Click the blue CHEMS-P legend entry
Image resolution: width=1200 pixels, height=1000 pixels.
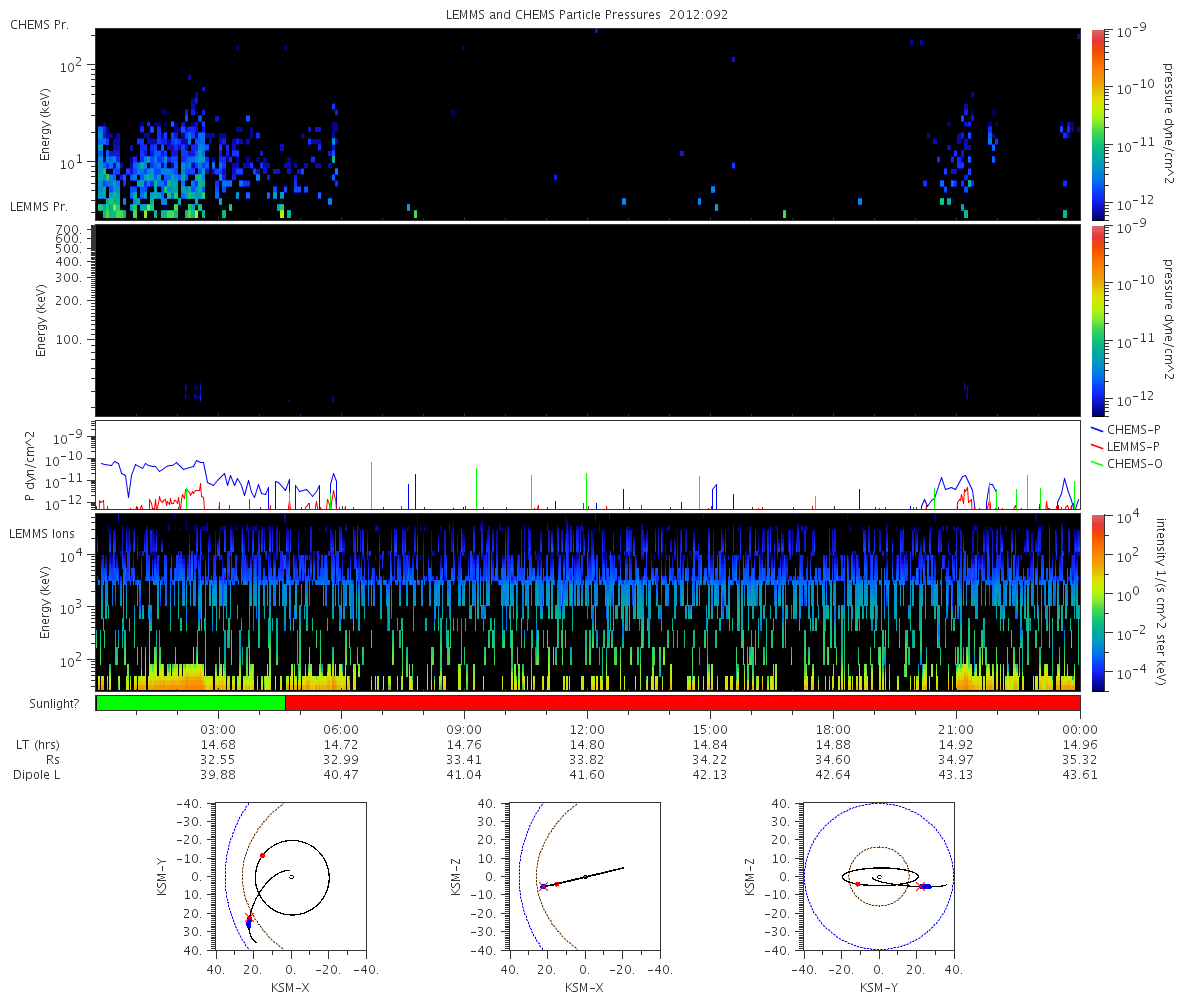click(1126, 429)
